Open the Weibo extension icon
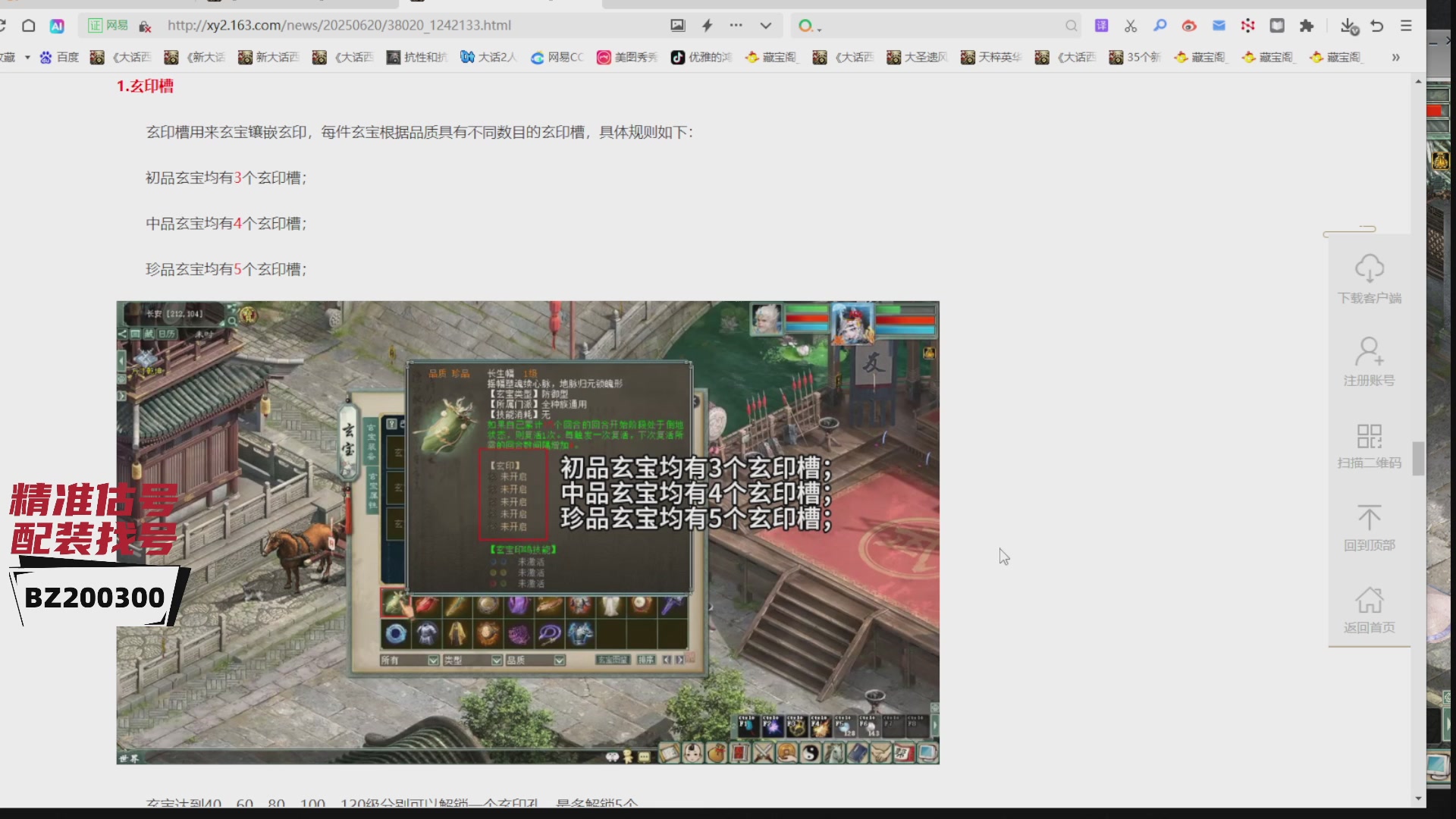Screen dimensions: 1456x819 (x=1189, y=26)
